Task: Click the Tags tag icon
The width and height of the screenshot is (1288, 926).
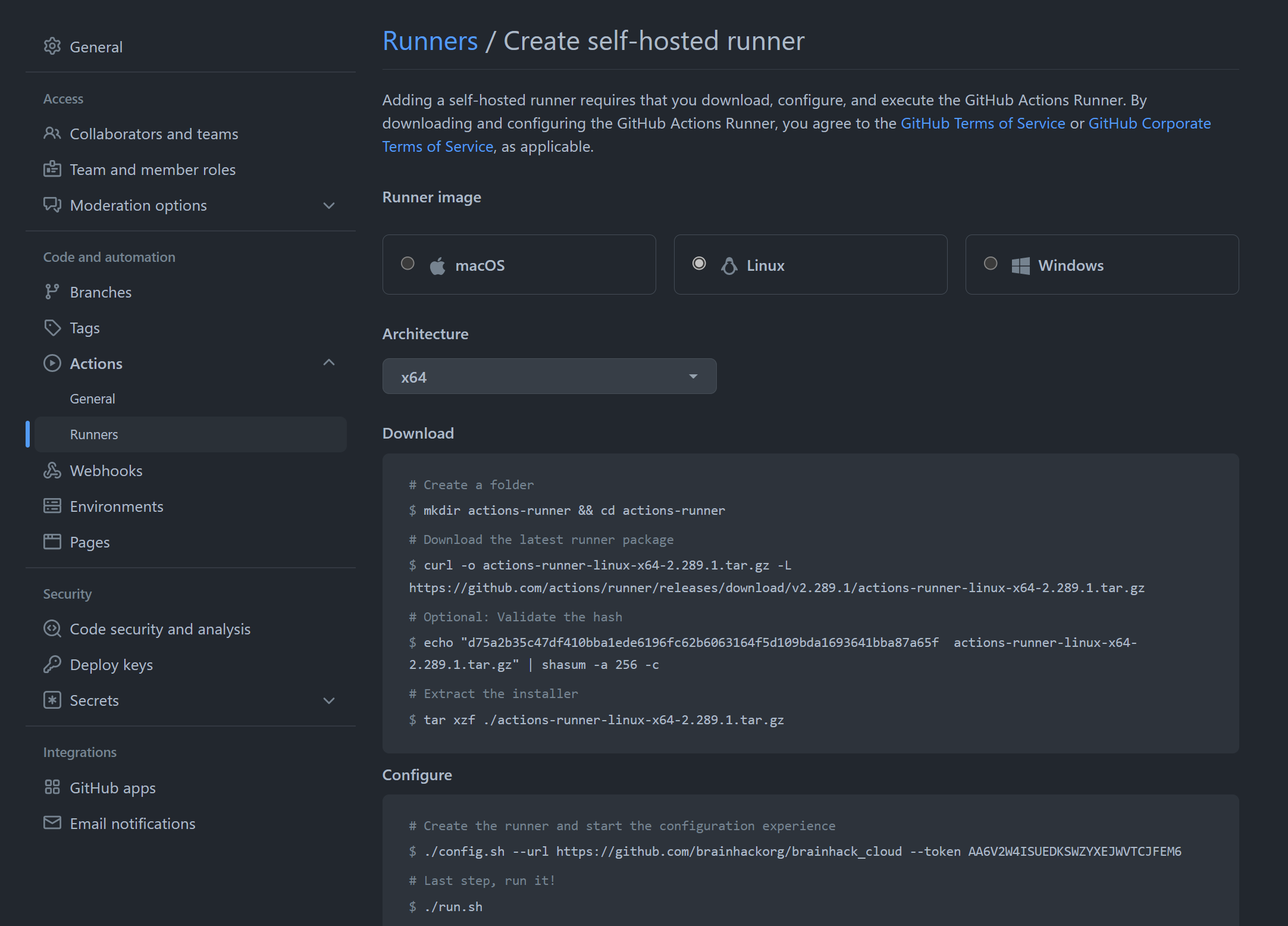Action: pos(52,327)
